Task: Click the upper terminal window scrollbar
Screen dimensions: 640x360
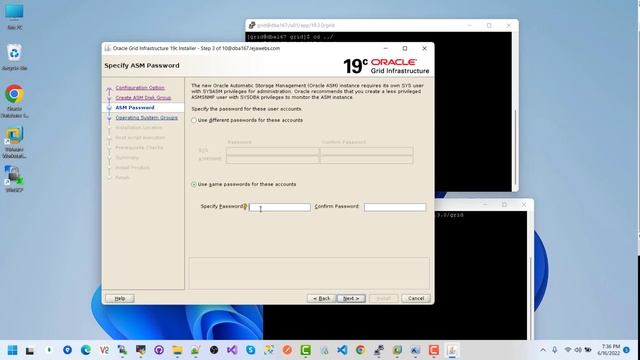Action: pos(515,148)
